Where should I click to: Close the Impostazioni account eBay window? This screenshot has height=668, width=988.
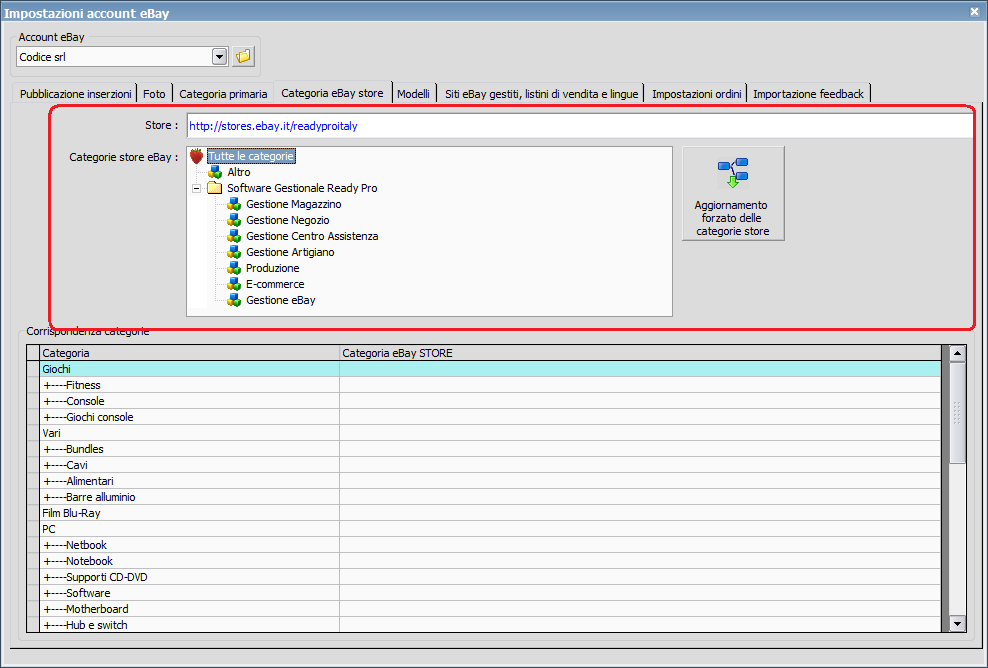(974, 11)
